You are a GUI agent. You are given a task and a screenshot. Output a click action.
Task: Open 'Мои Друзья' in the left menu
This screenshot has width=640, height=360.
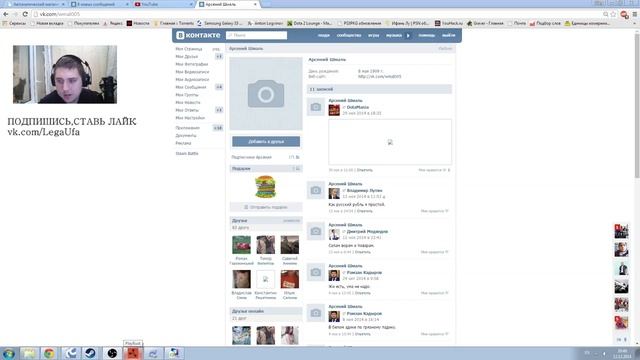point(187,57)
